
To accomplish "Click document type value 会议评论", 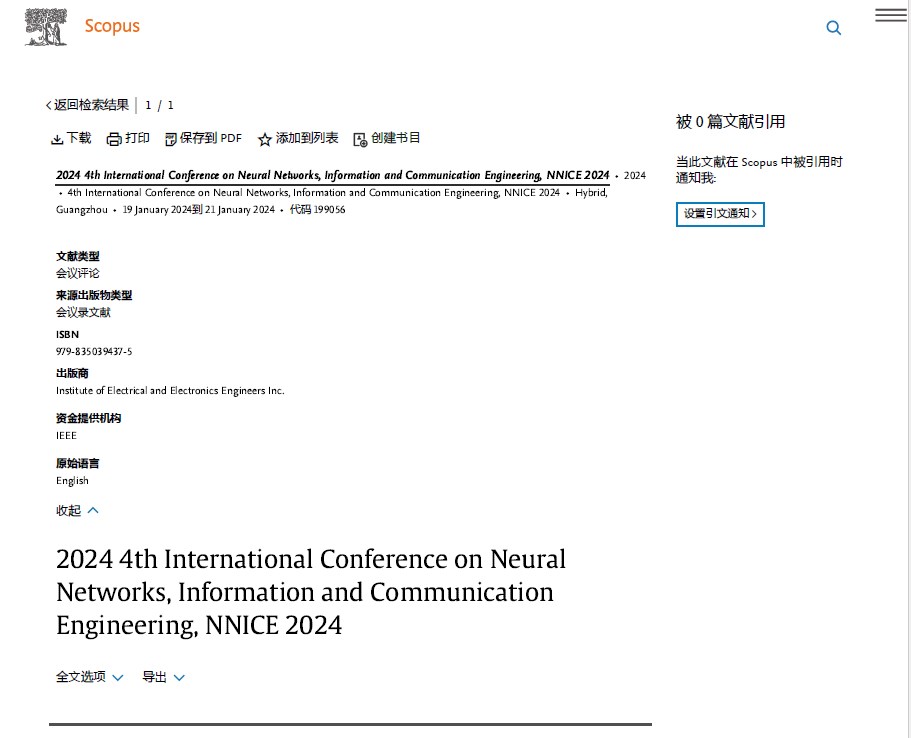I will click(78, 273).
